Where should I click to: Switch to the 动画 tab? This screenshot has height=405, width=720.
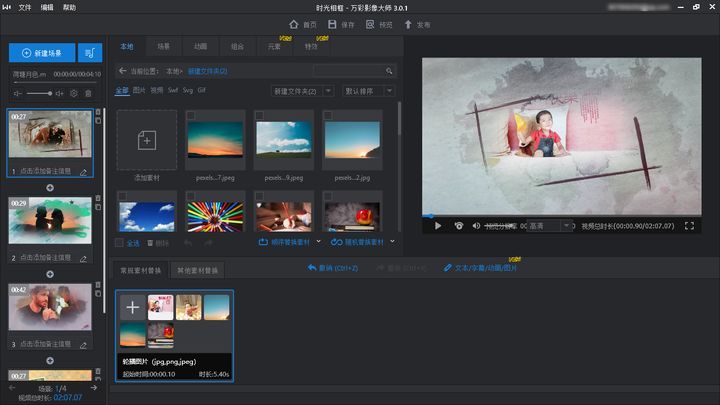tap(200, 46)
